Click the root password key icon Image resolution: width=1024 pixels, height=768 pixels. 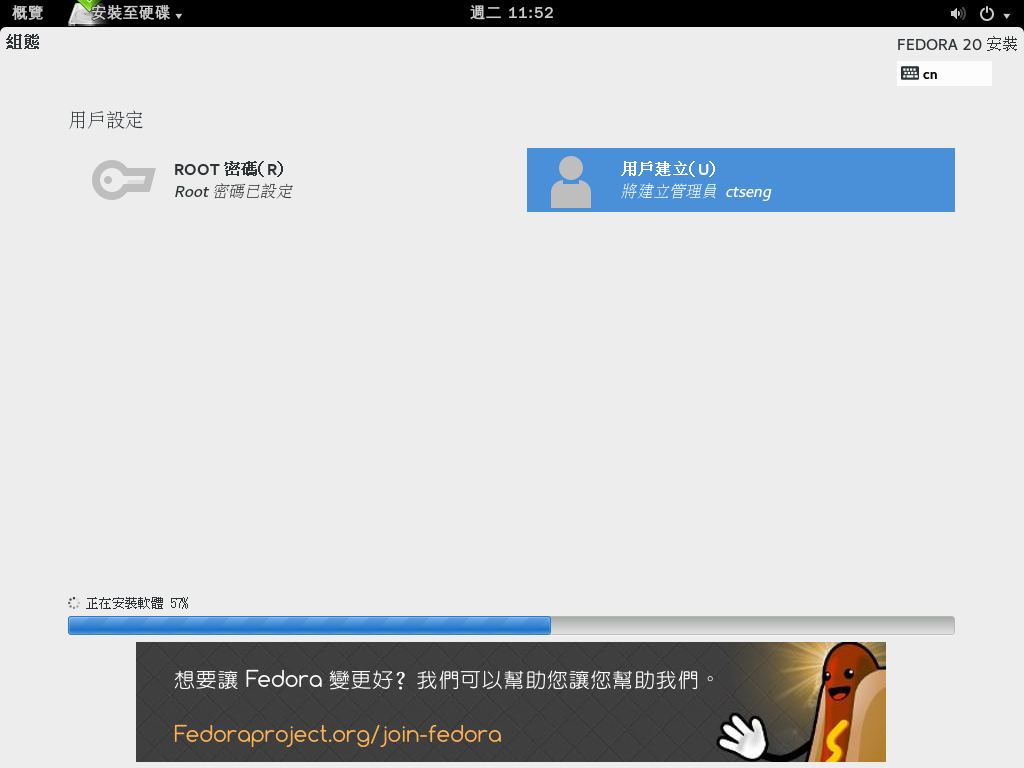[123, 180]
